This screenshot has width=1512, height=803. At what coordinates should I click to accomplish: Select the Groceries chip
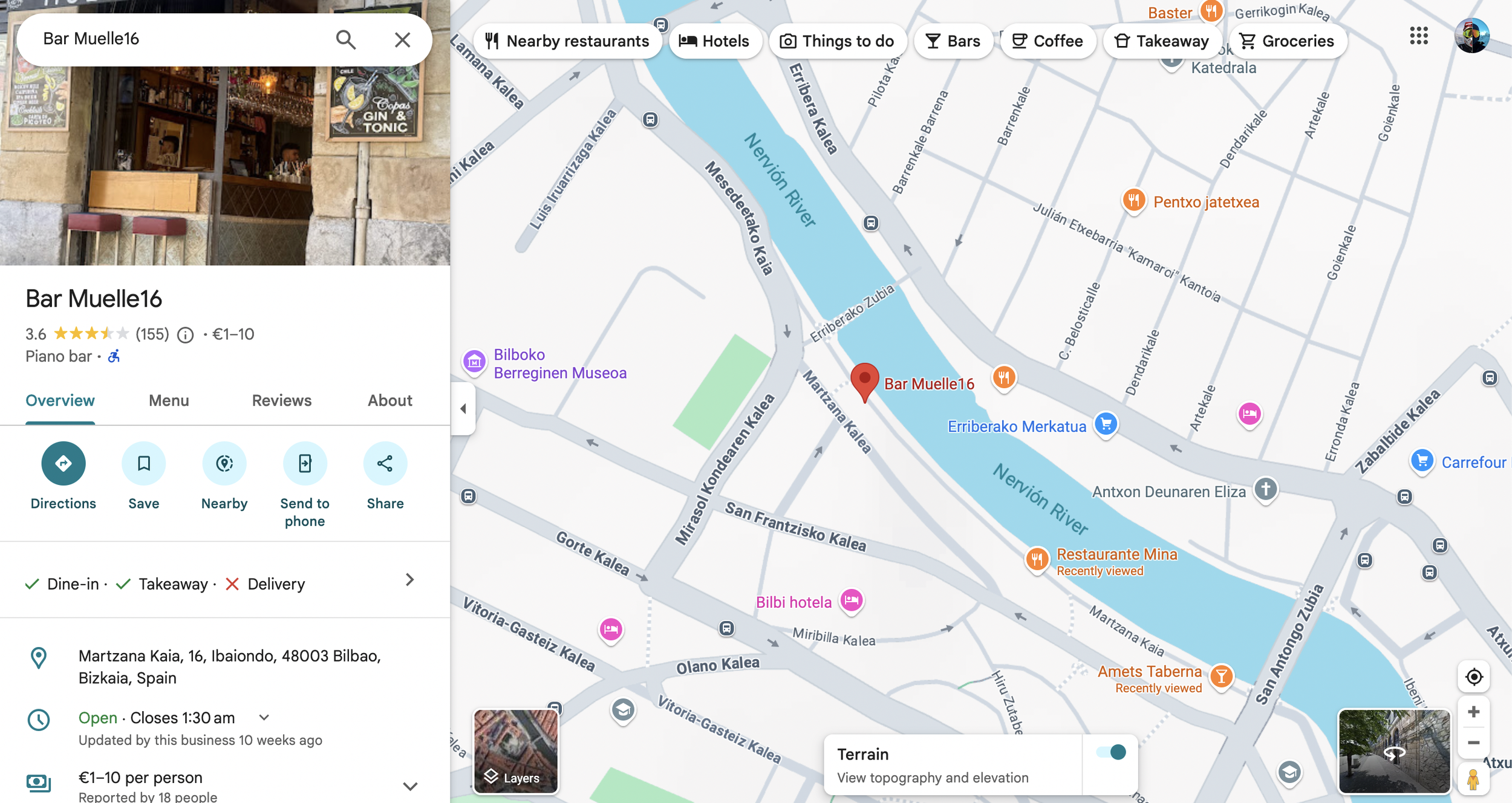pyautogui.click(x=1288, y=41)
